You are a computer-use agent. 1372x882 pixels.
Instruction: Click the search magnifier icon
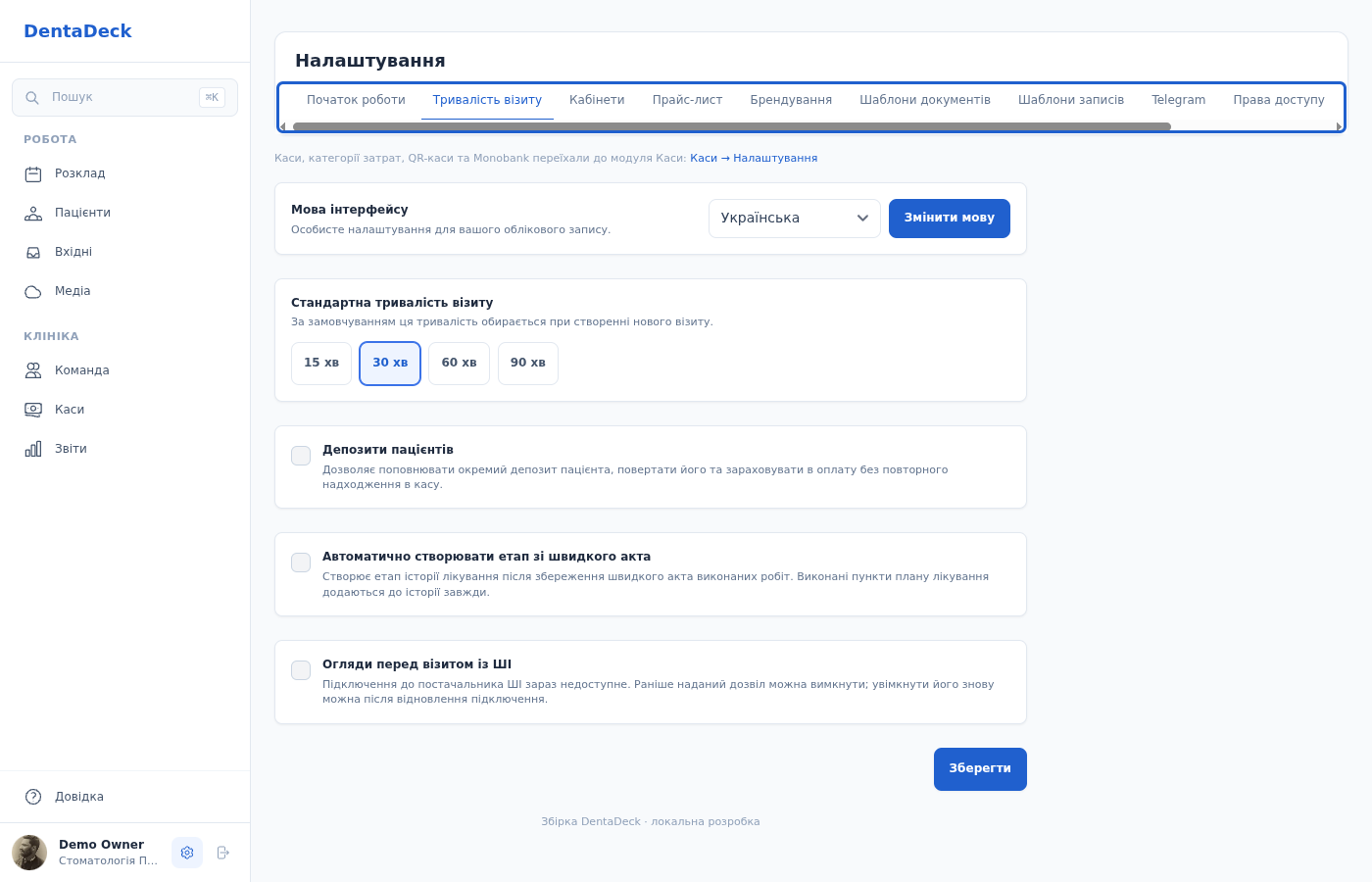[x=32, y=98]
